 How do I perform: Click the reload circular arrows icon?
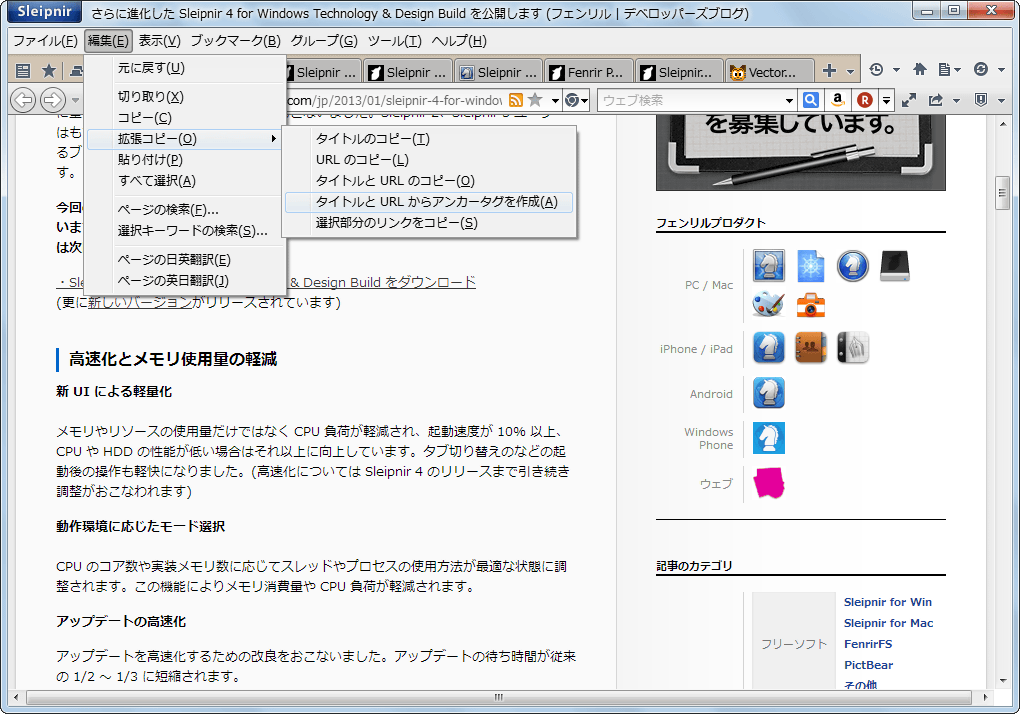(x=981, y=69)
